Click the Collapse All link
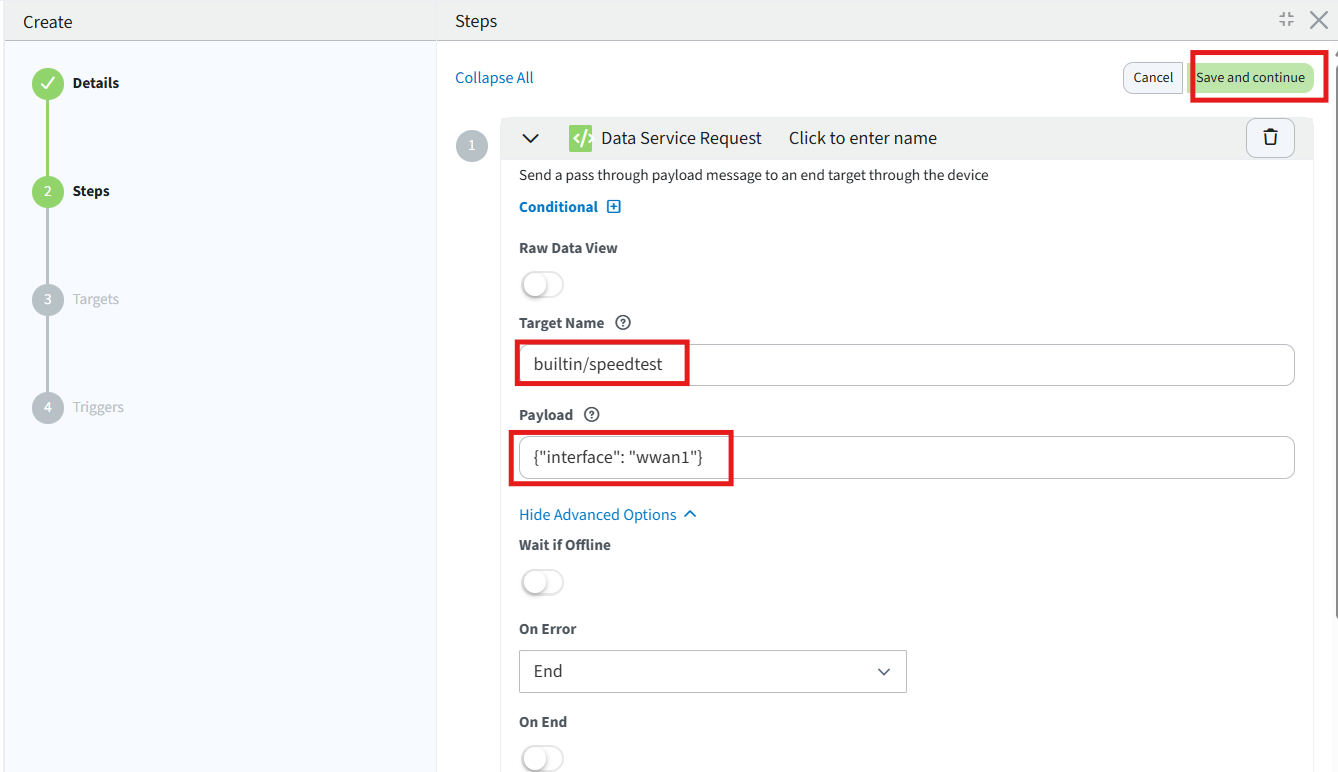Viewport: 1338px width, 772px height. (494, 78)
